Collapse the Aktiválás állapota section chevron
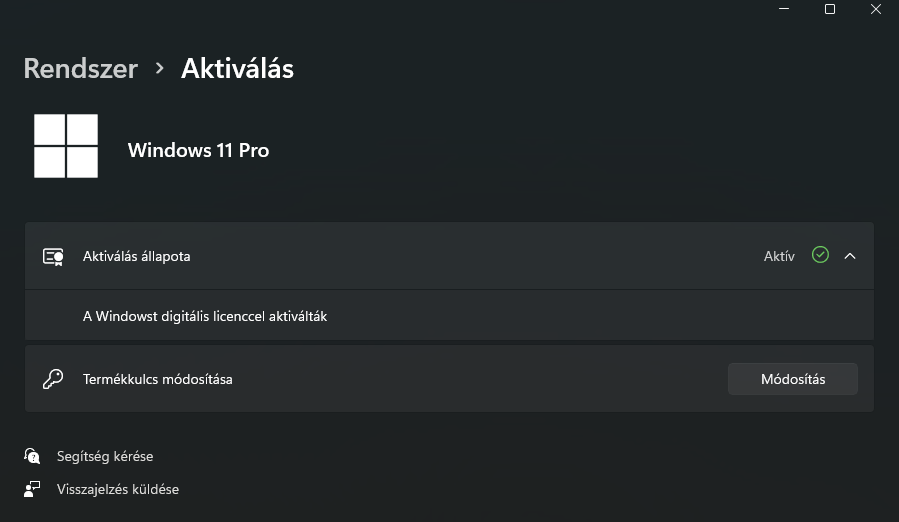The image size is (899, 522). (x=850, y=256)
